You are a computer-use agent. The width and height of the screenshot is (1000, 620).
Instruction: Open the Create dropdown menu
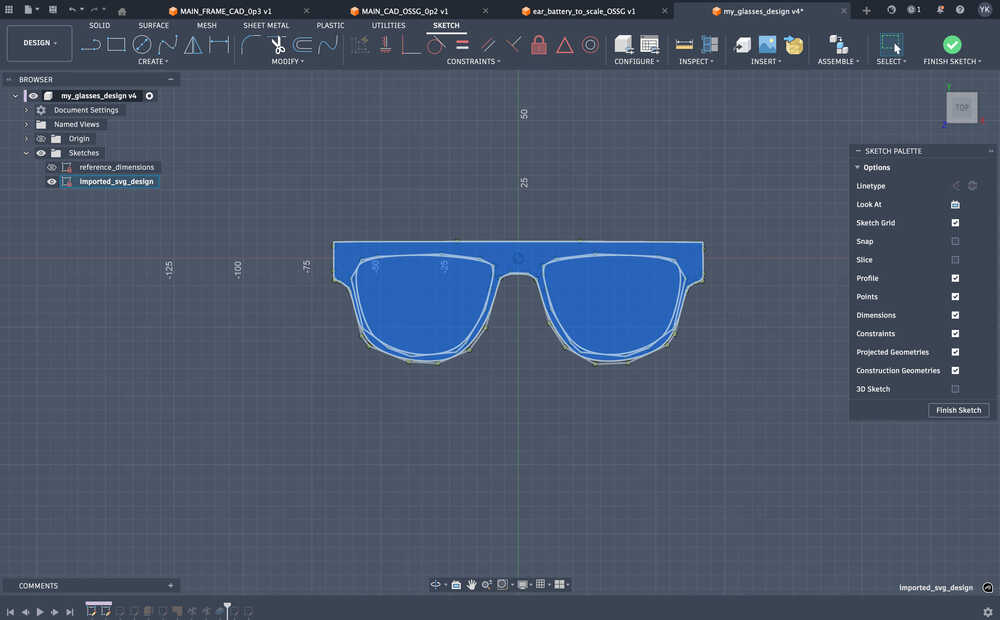[x=153, y=61]
